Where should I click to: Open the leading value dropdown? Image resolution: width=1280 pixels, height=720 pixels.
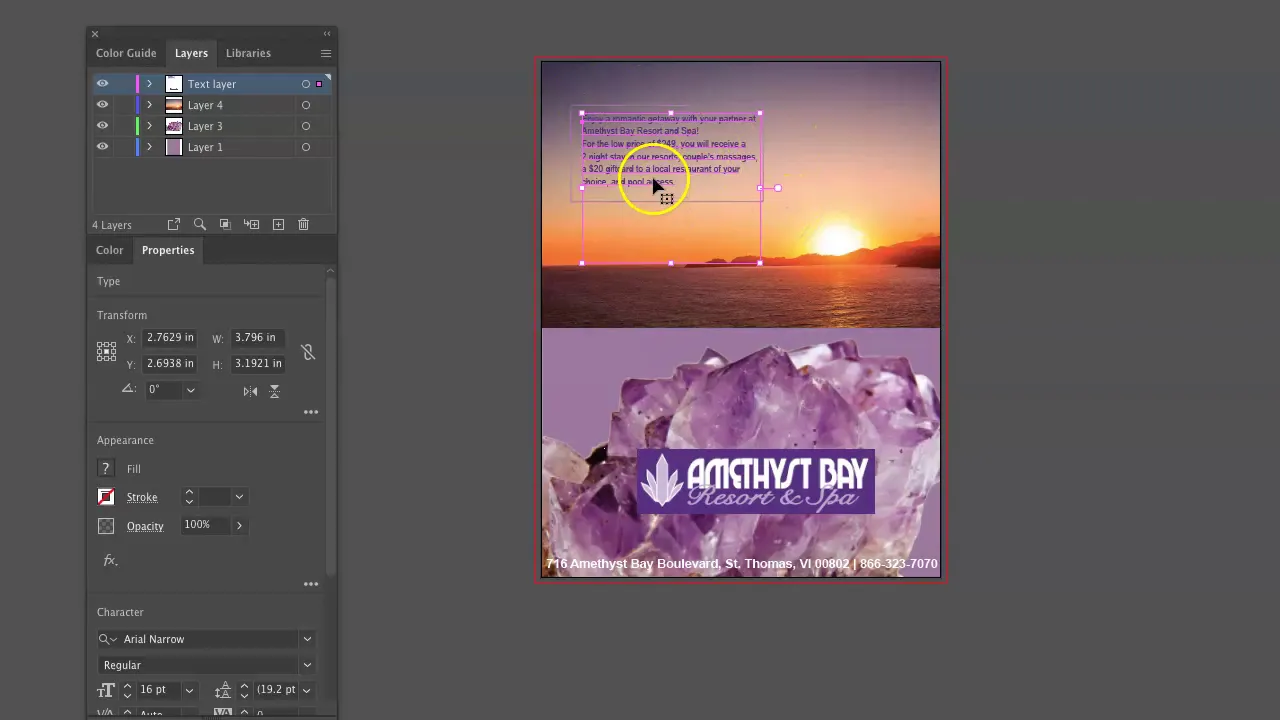[306, 690]
